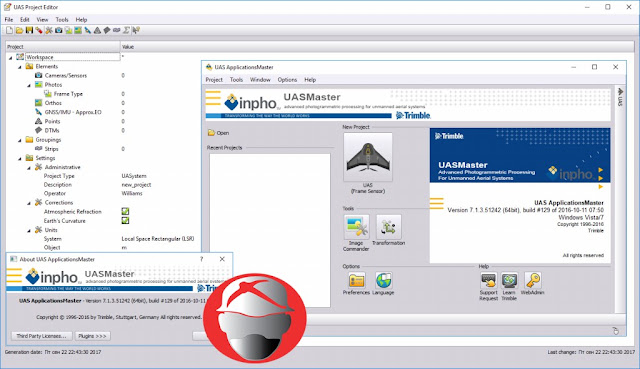Select the Points tree item
The width and height of the screenshot is (640, 369).
click(x=52, y=121)
